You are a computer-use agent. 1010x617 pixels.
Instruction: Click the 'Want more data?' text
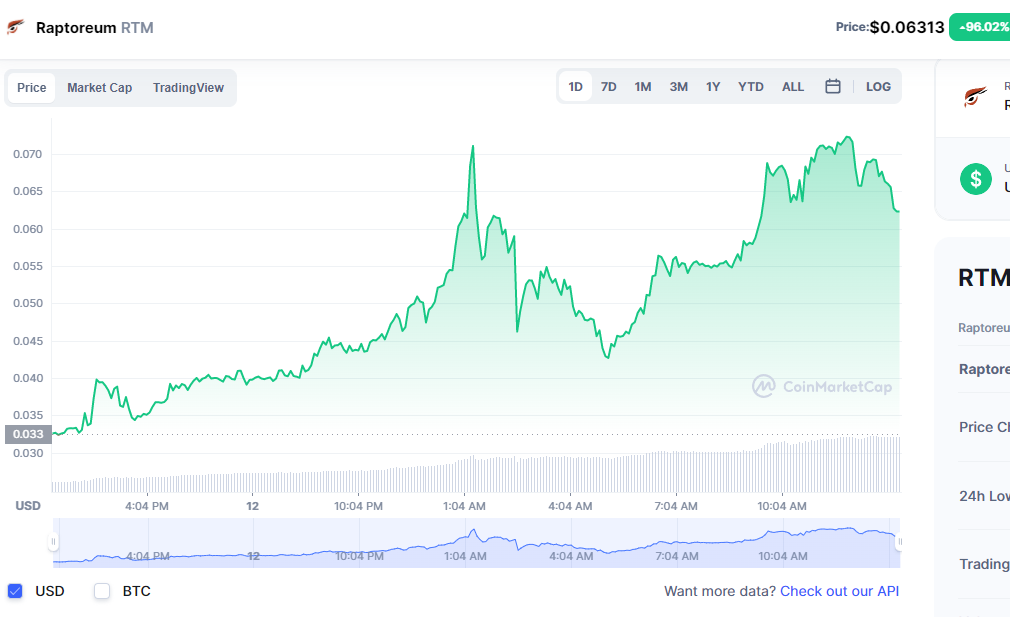point(719,591)
